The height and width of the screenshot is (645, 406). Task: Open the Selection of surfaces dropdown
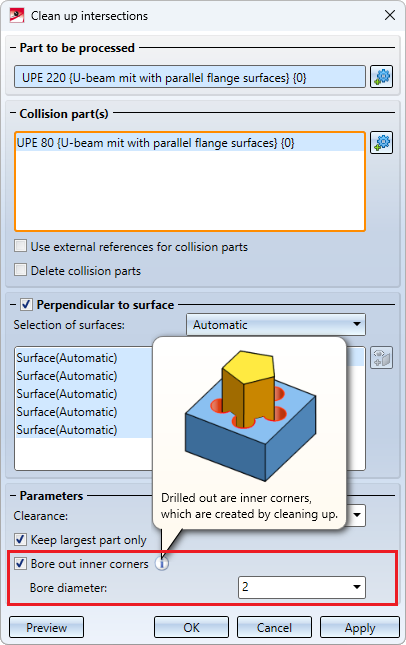click(x=276, y=325)
